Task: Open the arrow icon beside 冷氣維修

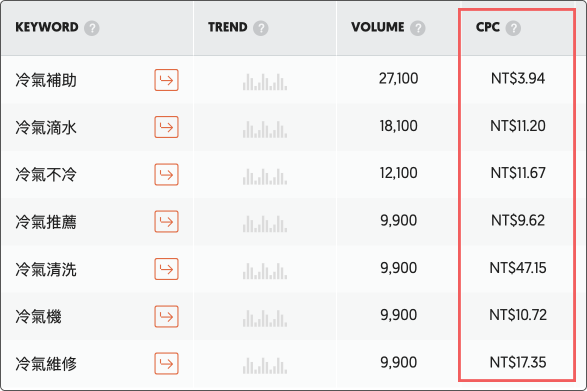Action: click(x=166, y=364)
